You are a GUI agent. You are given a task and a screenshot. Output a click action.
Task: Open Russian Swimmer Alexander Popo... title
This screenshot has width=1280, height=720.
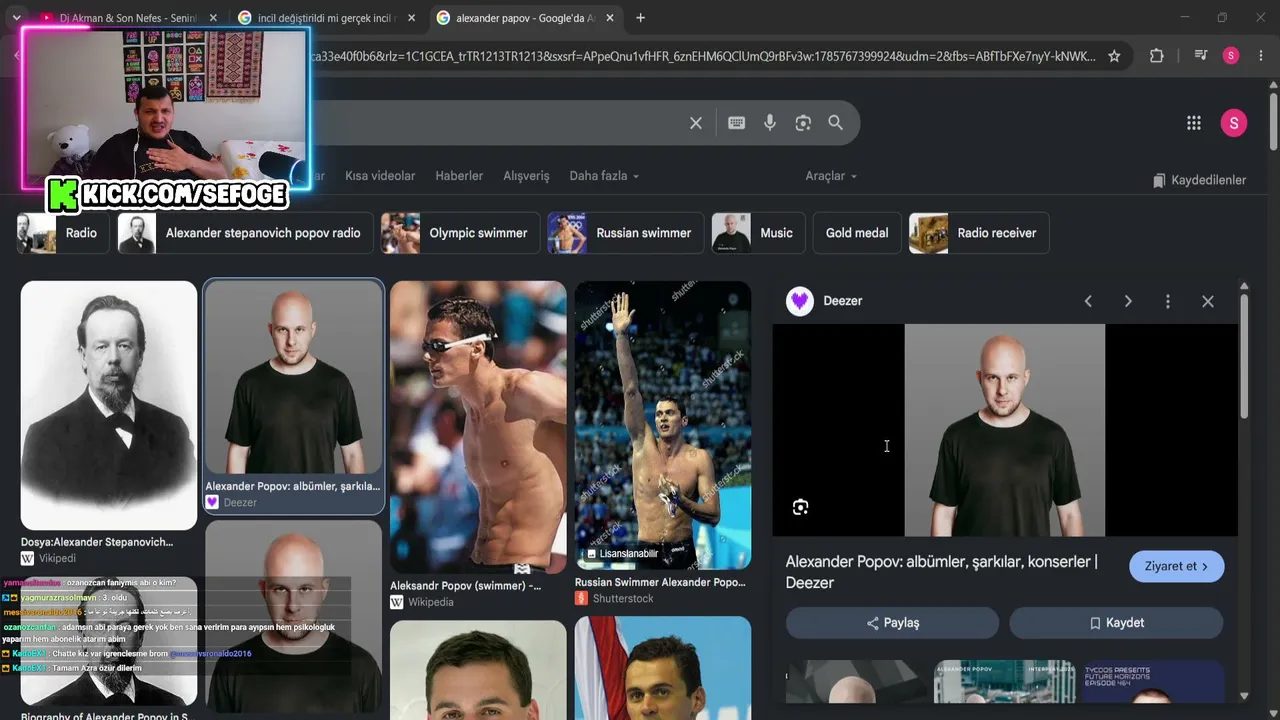click(660, 582)
